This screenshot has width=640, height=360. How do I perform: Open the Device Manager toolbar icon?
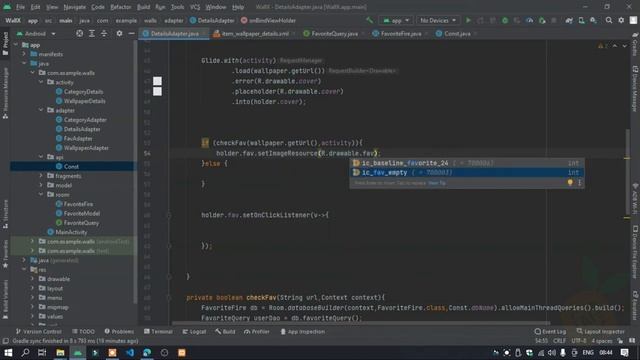pos(581,20)
